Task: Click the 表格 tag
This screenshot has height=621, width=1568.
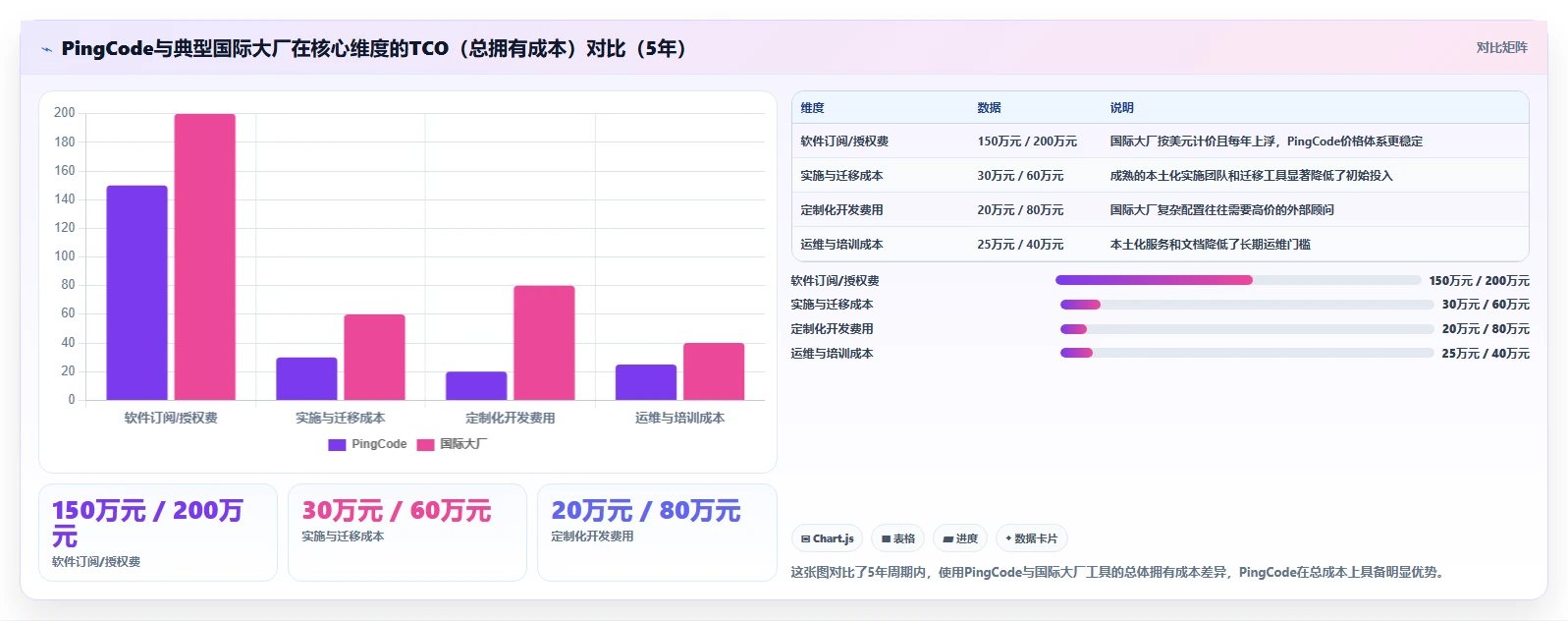Action: [x=898, y=538]
